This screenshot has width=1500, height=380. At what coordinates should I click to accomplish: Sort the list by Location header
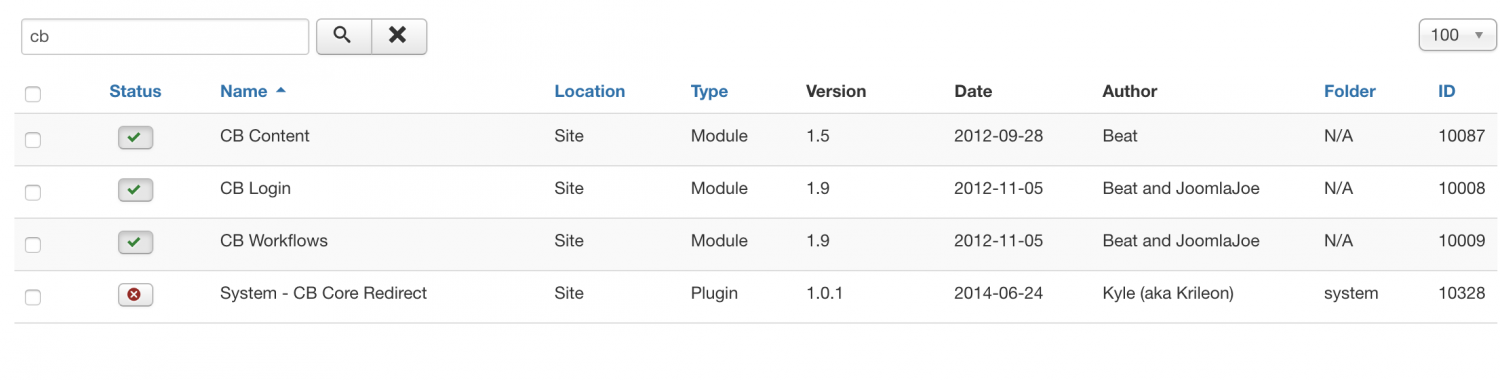coord(589,91)
